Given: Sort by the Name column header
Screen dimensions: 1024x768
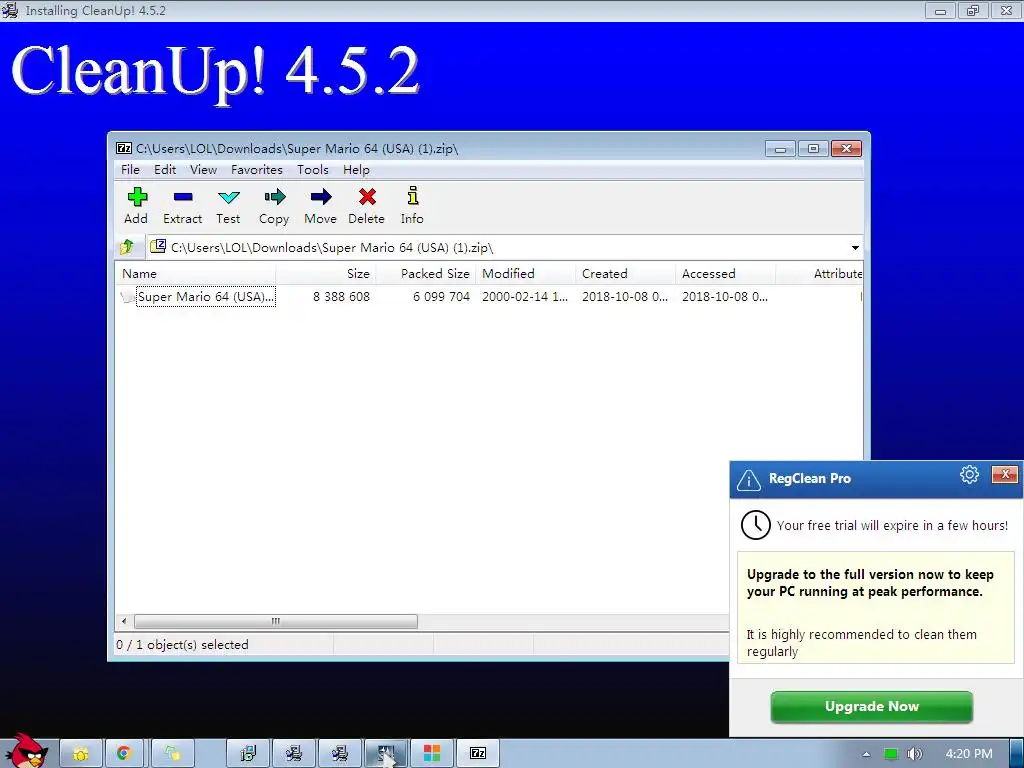Looking at the screenshot, I should pyautogui.click(x=196, y=274).
